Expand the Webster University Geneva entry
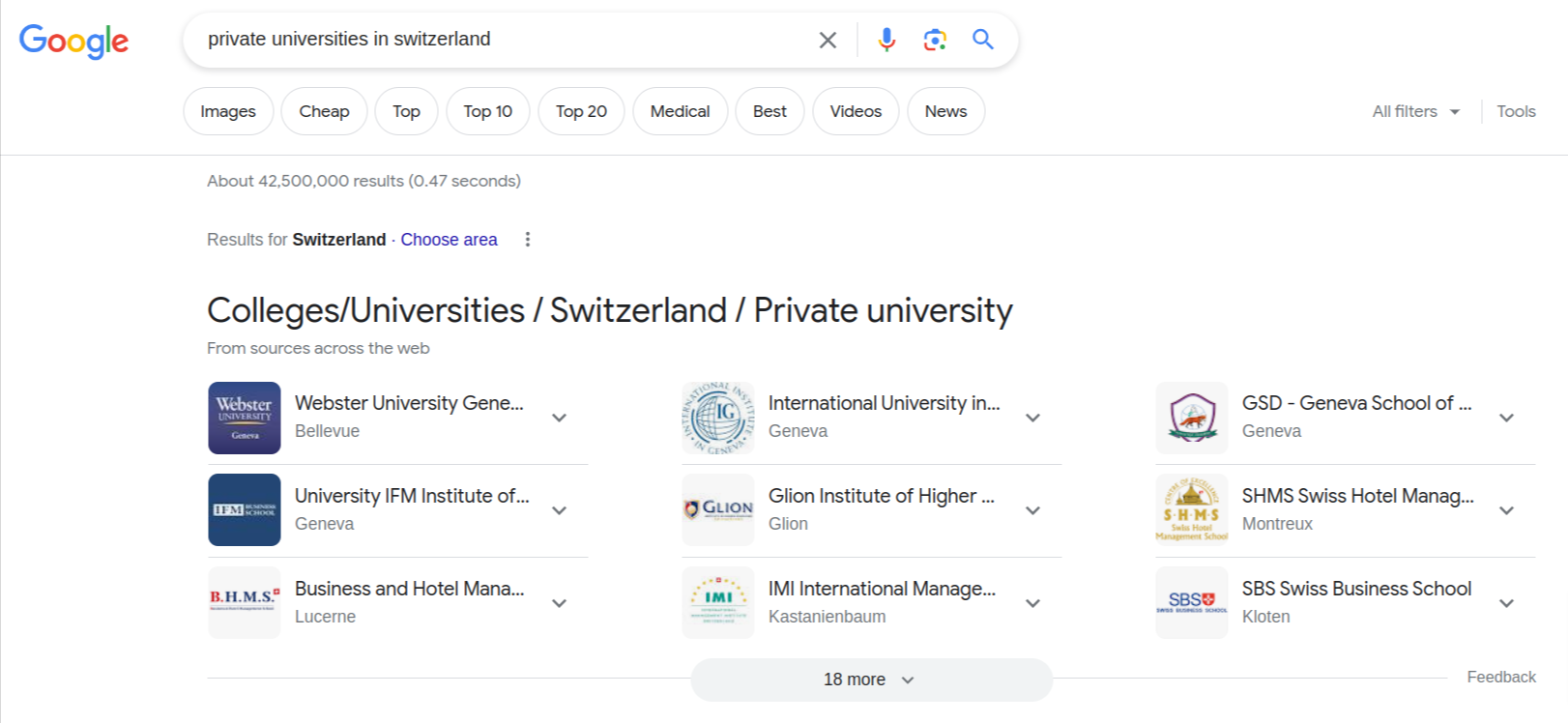Viewport: 1568px width, 723px height. [x=559, y=418]
